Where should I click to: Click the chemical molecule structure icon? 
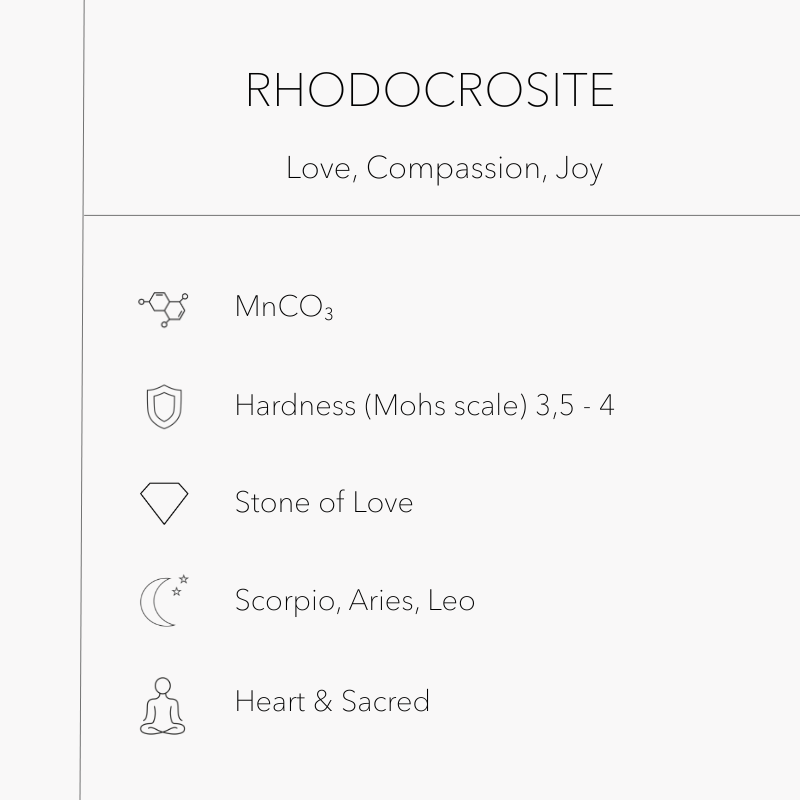tap(164, 308)
